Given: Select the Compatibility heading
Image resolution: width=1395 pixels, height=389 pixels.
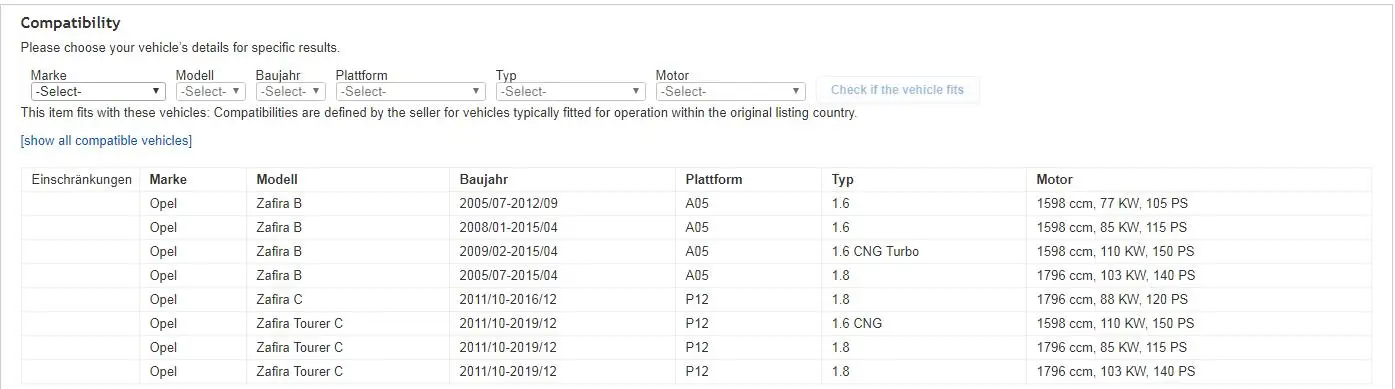Looking at the screenshot, I should (x=70, y=23).
